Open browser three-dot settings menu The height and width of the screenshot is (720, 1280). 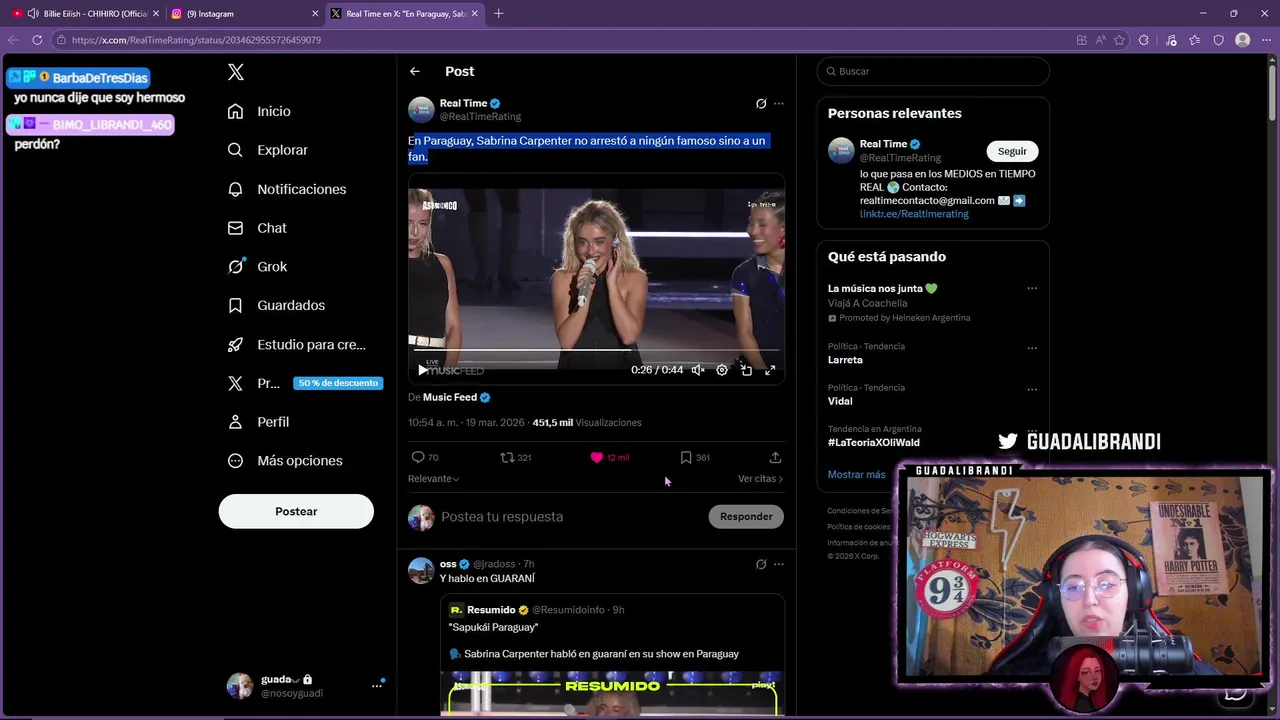[x=1265, y=40]
